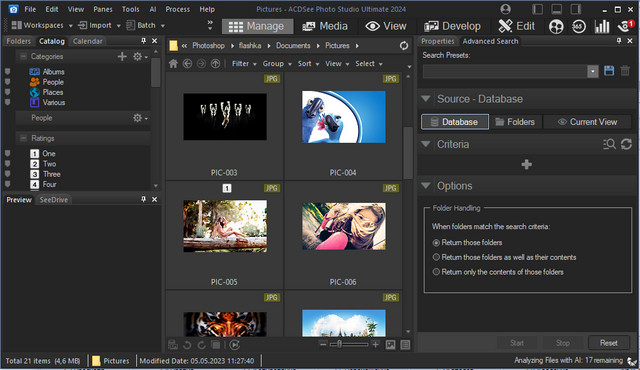
Task: Open the Filter dropdown
Action: (244, 64)
